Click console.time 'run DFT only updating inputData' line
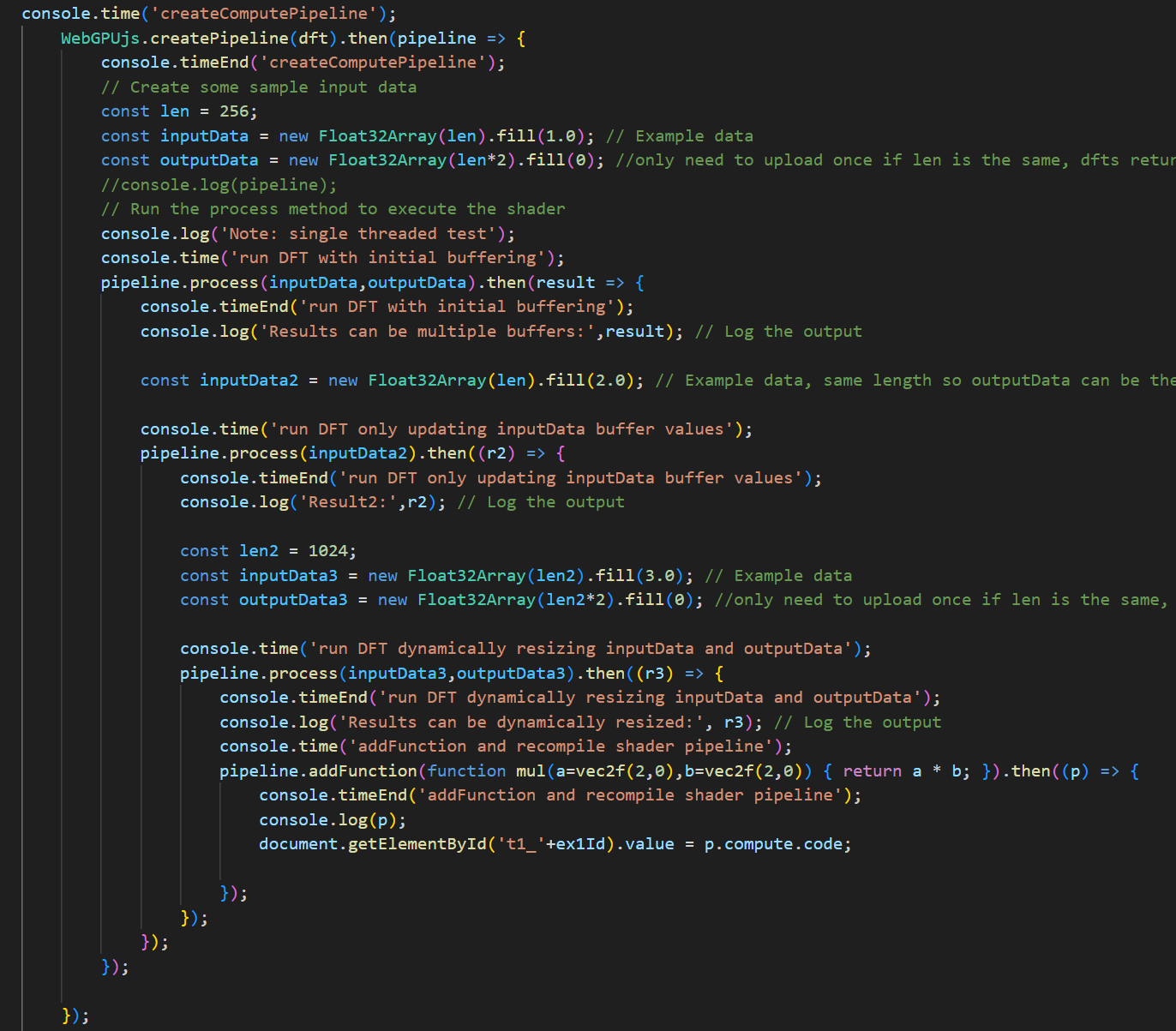The image size is (1176, 1031). (x=447, y=429)
